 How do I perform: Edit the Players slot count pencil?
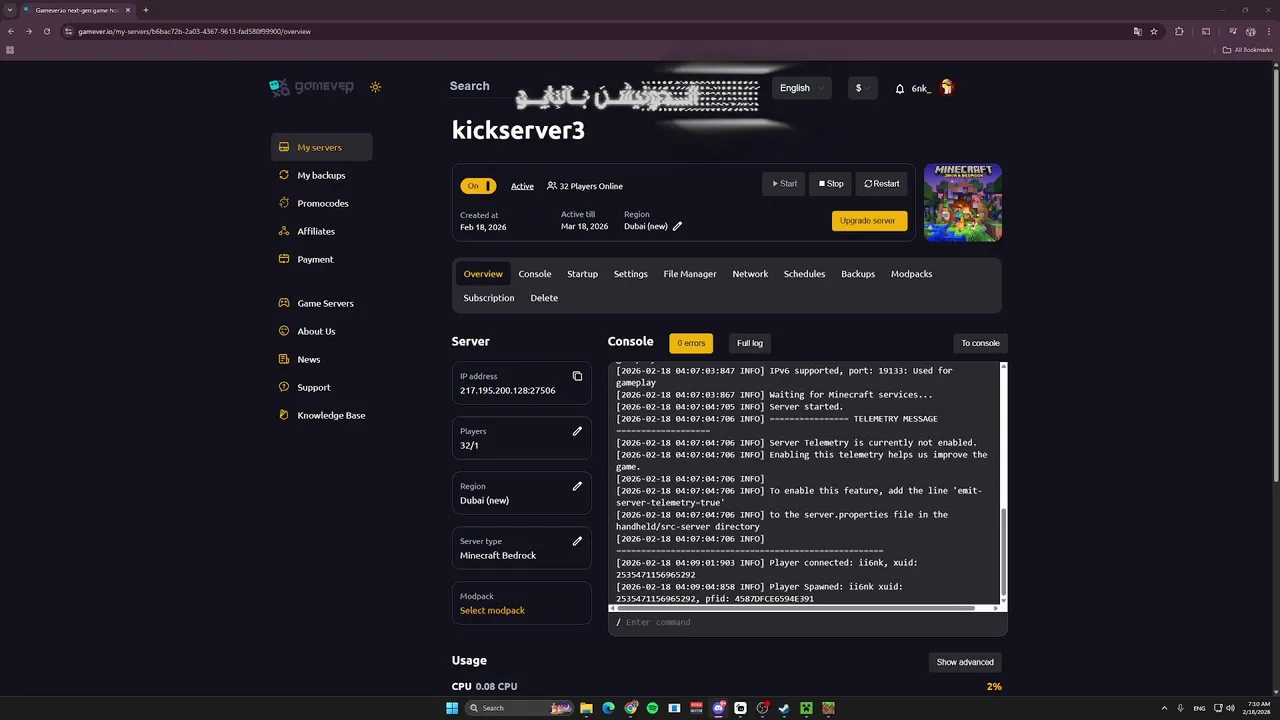click(x=577, y=431)
